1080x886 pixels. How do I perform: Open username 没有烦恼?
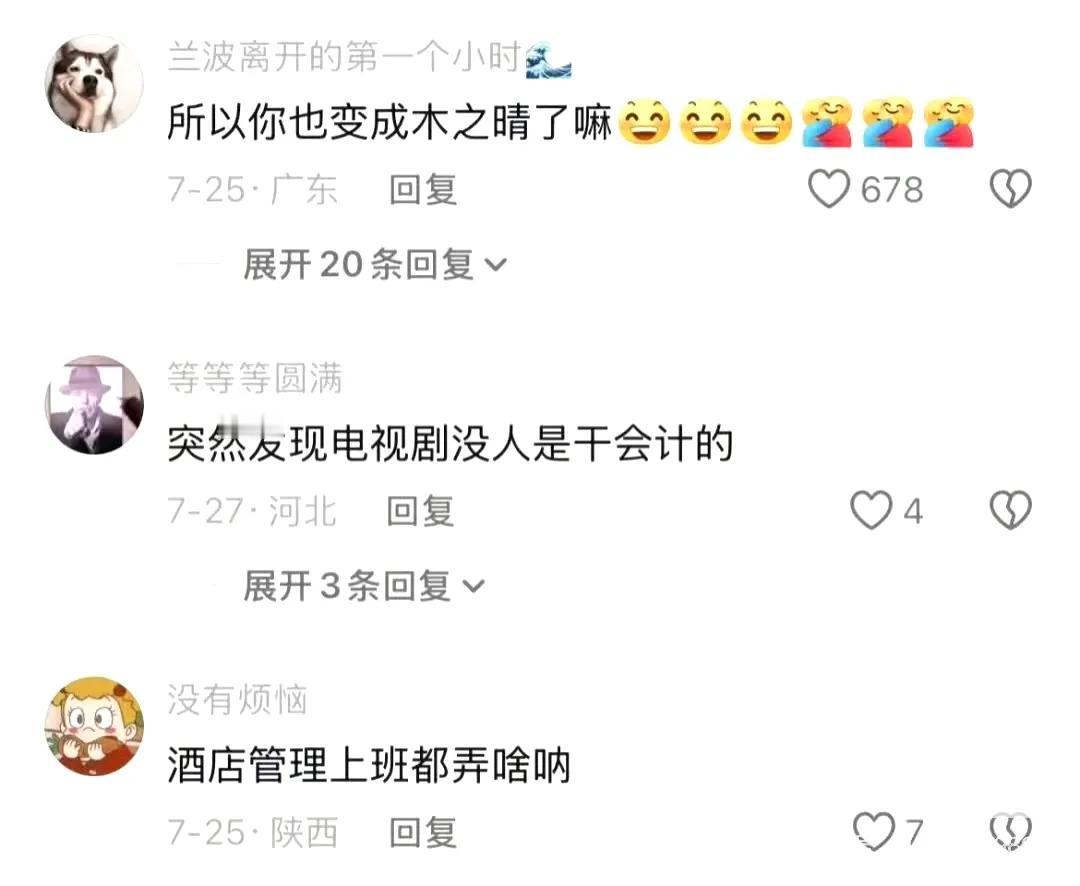point(238,700)
